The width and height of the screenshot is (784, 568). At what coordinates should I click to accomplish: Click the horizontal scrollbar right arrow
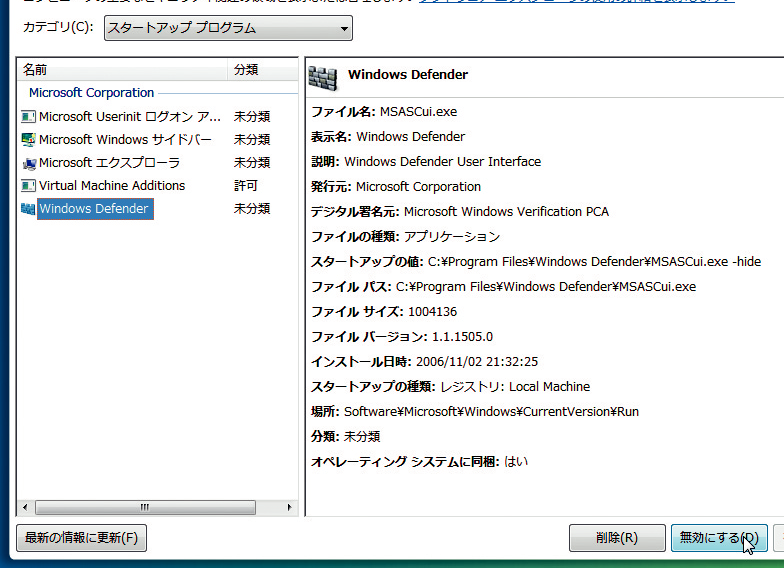pos(290,508)
